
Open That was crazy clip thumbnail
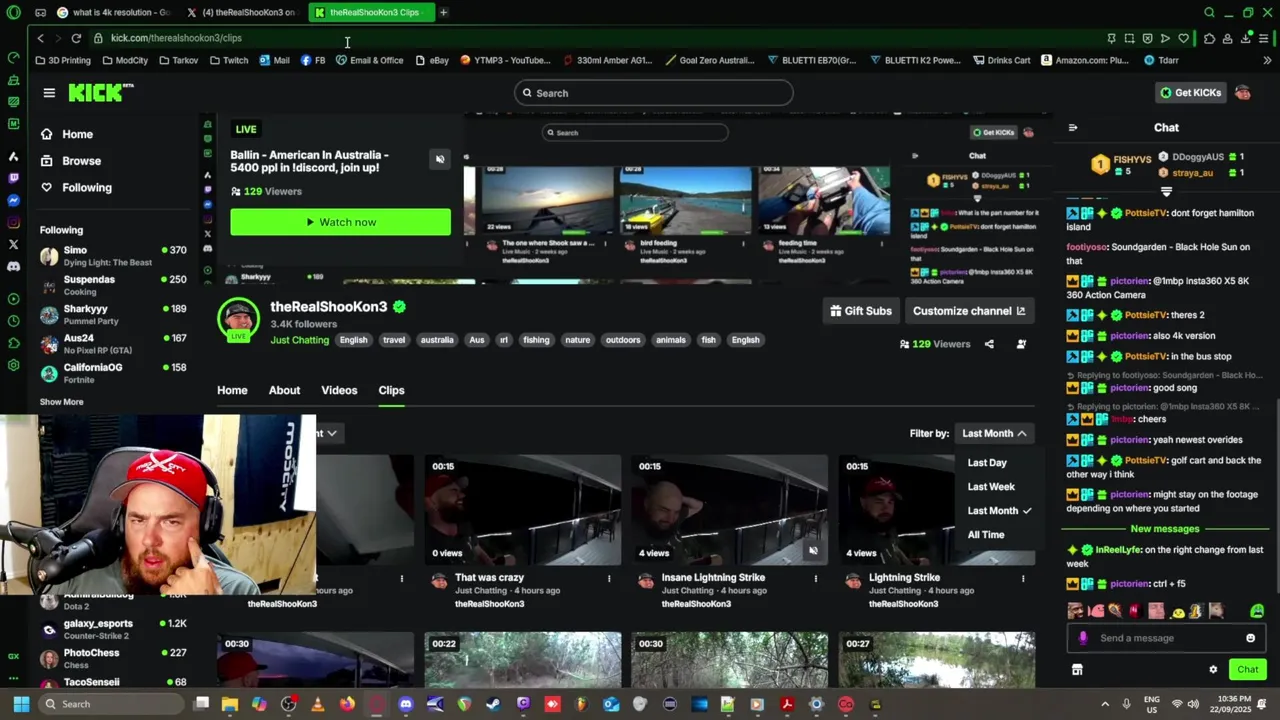522,510
